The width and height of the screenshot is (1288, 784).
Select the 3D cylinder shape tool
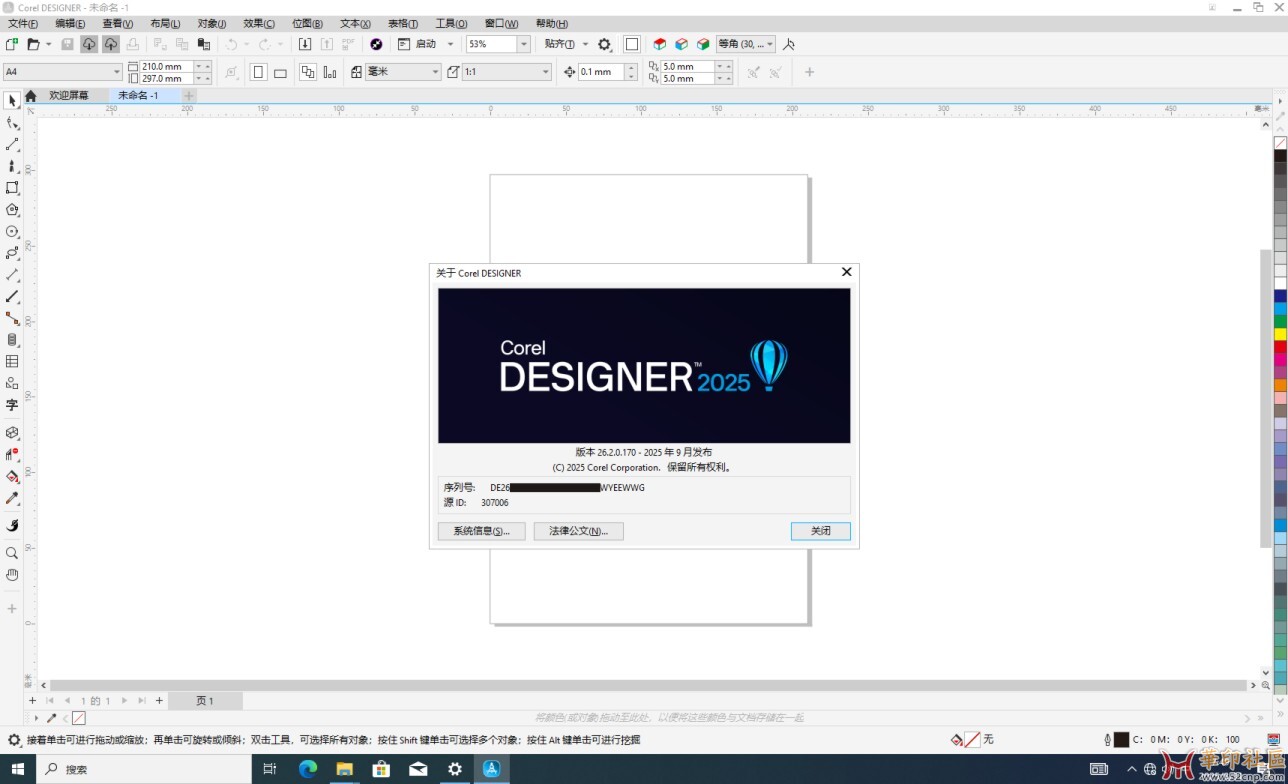pyautogui.click(x=12, y=340)
